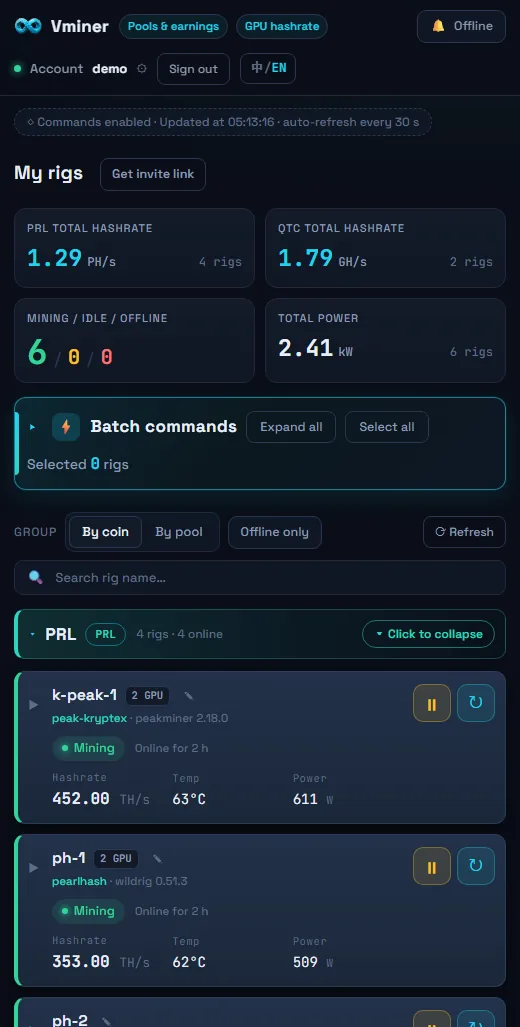The width and height of the screenshot is (520, 1027).
Task: Open the Pools & earnings page
Action: pos(174,26)
